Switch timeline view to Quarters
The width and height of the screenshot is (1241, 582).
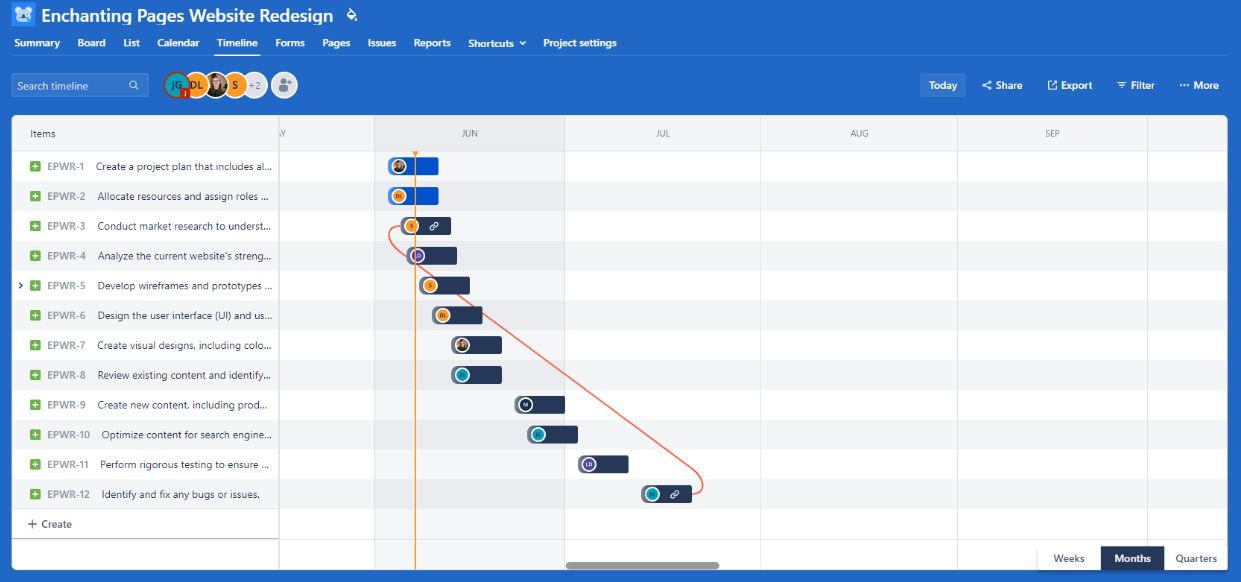click(1196, 559)
